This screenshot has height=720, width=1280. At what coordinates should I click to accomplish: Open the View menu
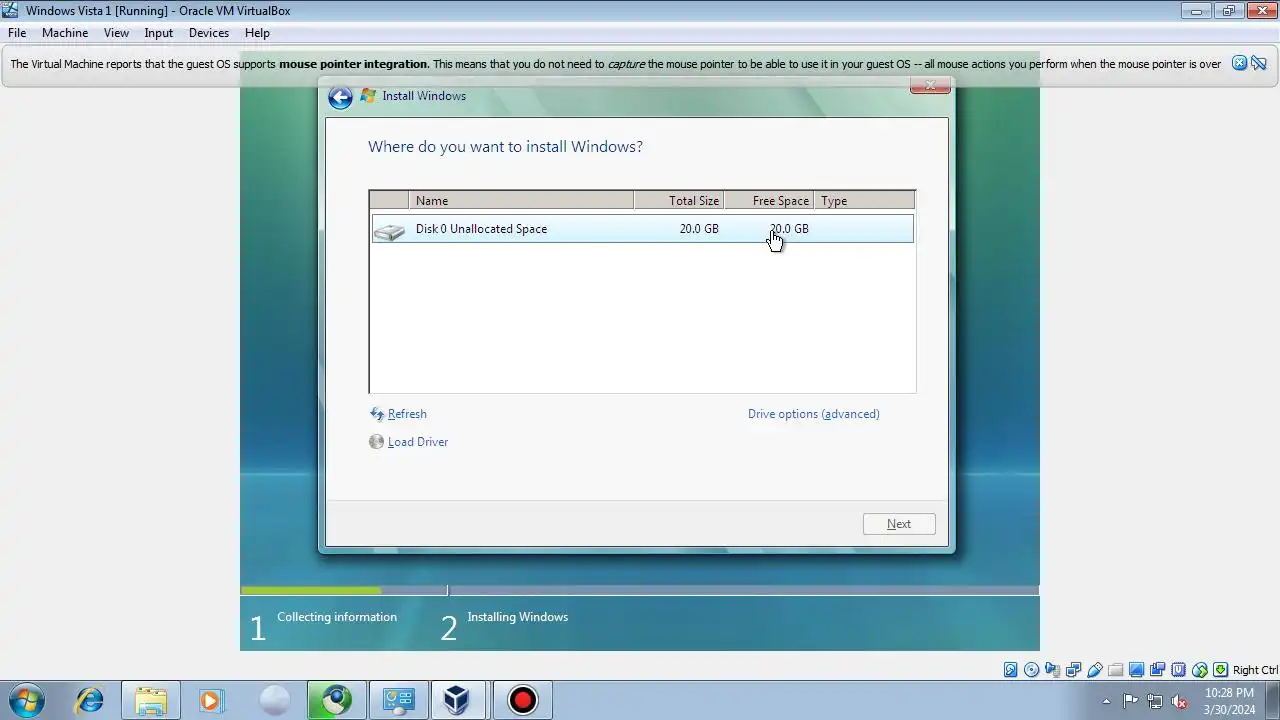[x=116, y=33]
